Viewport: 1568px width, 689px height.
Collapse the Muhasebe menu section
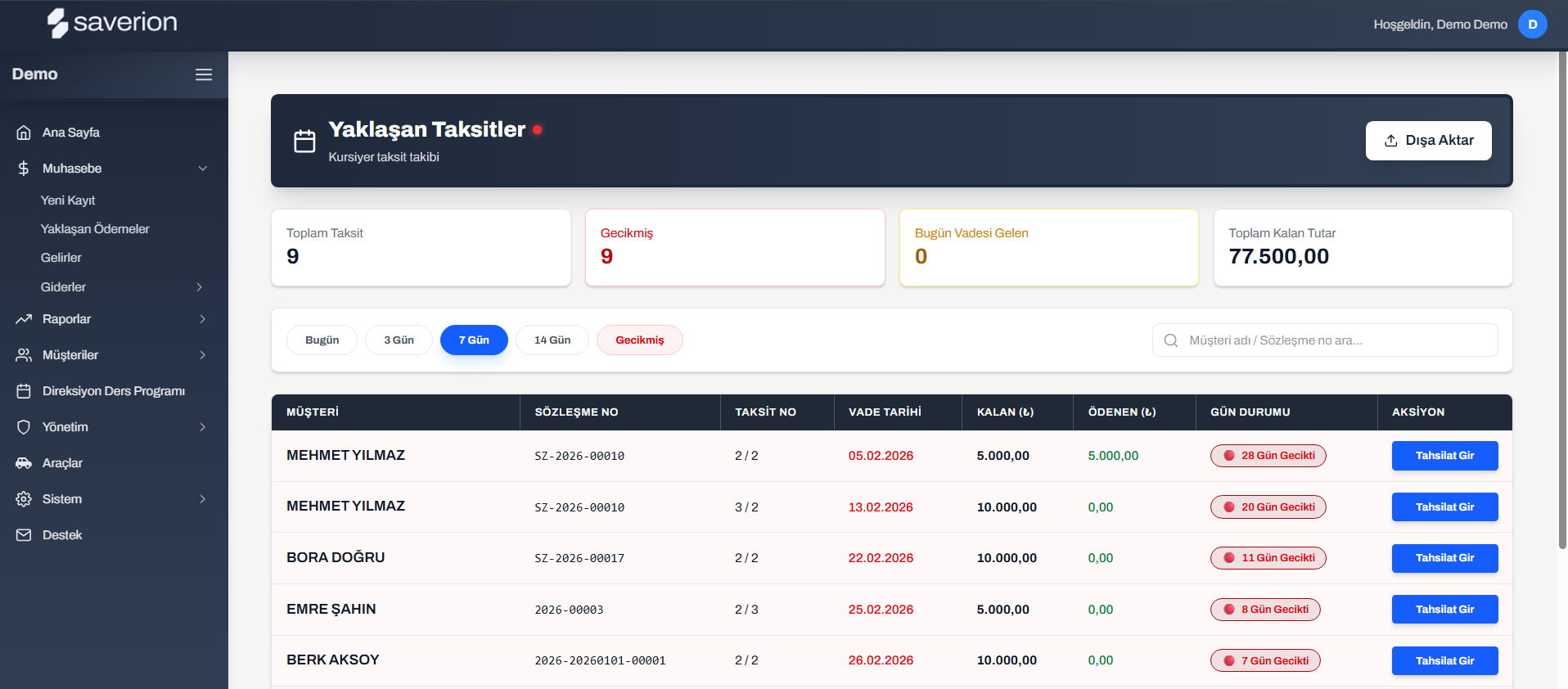(202, 169)
